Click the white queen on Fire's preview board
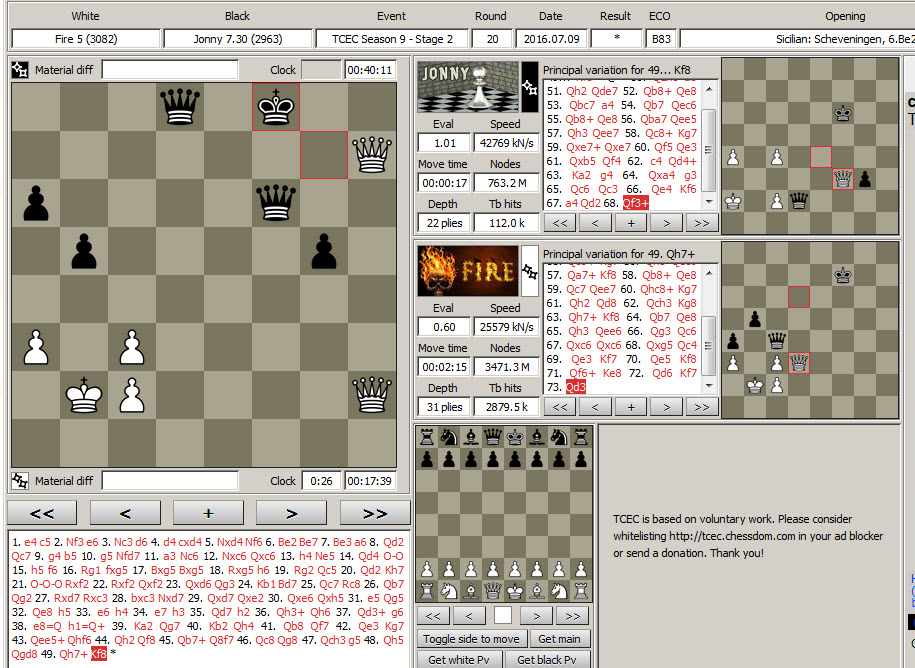This screenshot has width=915, height=668. pyautogui.click(x=798, y=363)
